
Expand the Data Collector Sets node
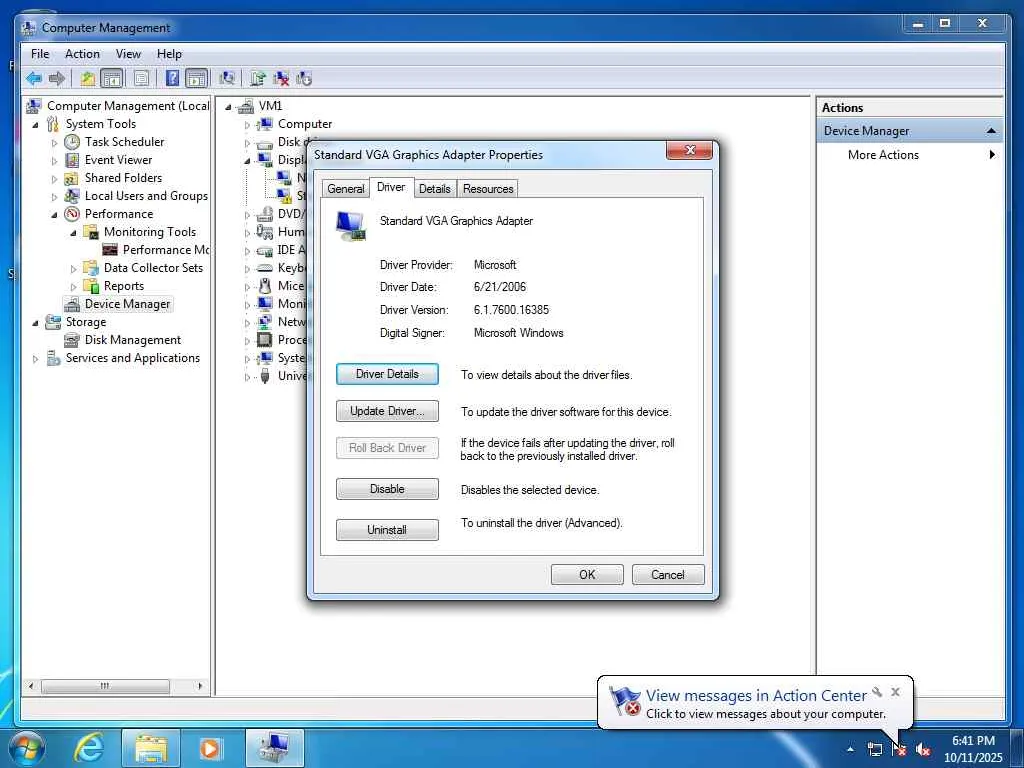73,268
